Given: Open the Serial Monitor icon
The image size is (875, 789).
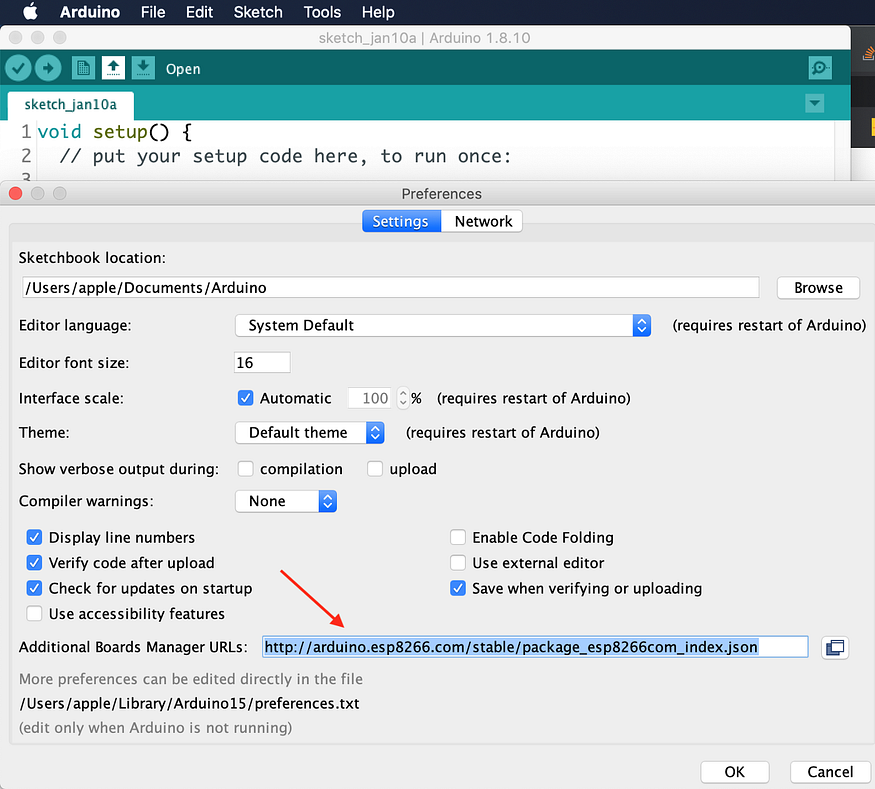Looking at the screenshot, I should (x=820, y=68).
